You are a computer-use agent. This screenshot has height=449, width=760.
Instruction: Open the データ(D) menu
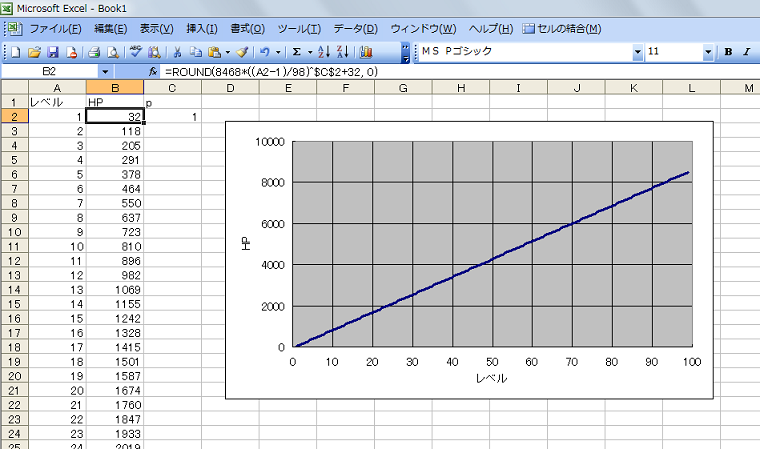point(355,29)
